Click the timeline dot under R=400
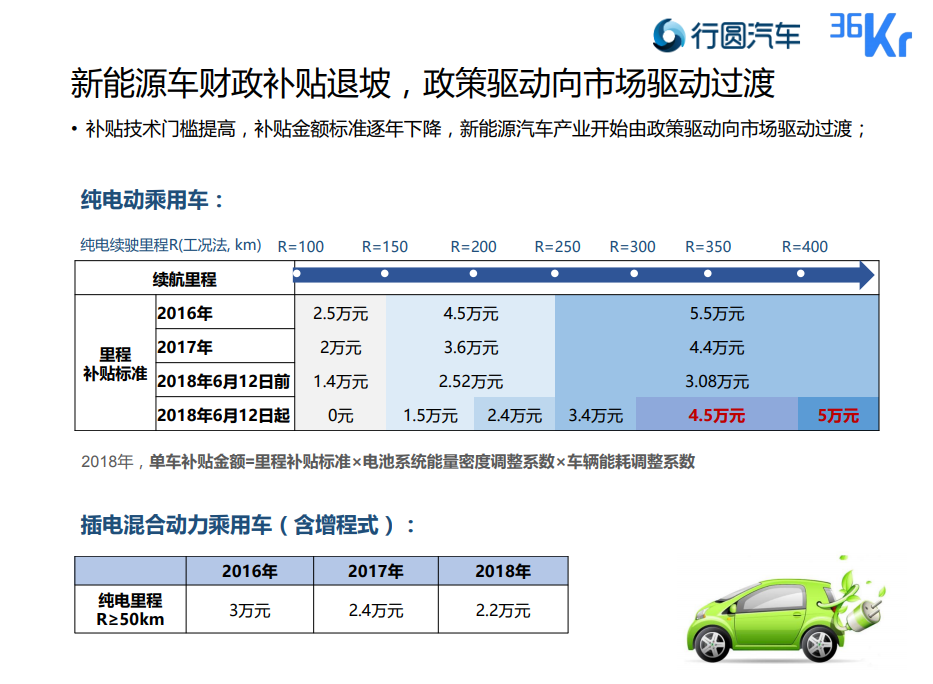The height and width of the screenshot is (684, 933). point(801,274)
